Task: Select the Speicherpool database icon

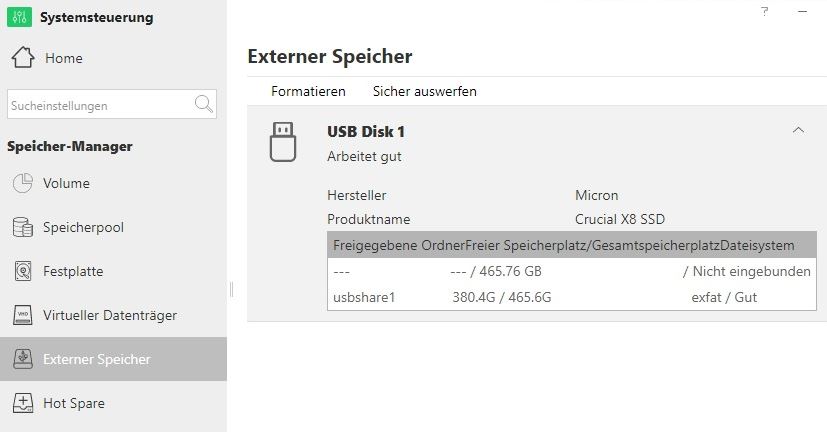Action: coord(23,227)
